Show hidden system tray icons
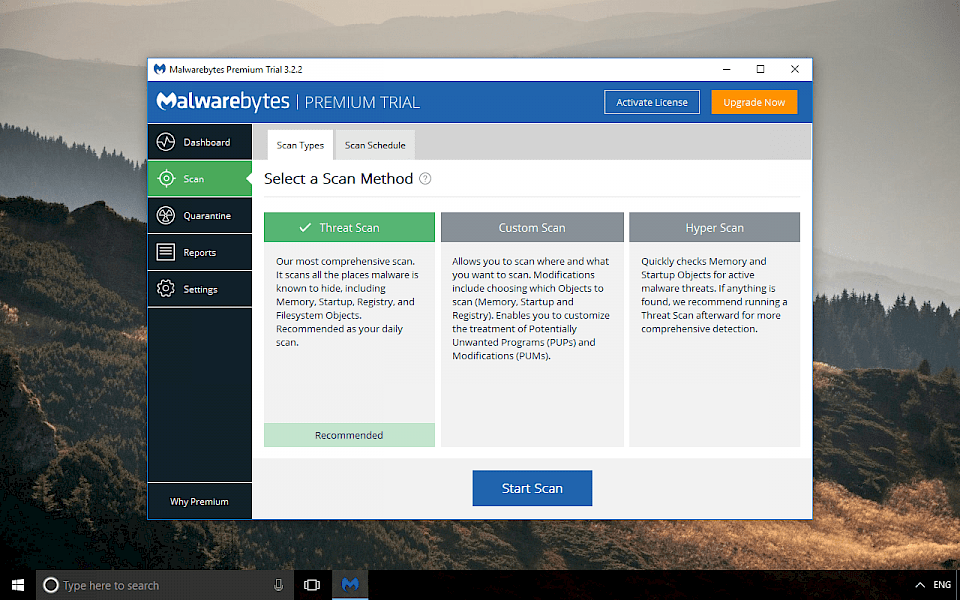 920,585
